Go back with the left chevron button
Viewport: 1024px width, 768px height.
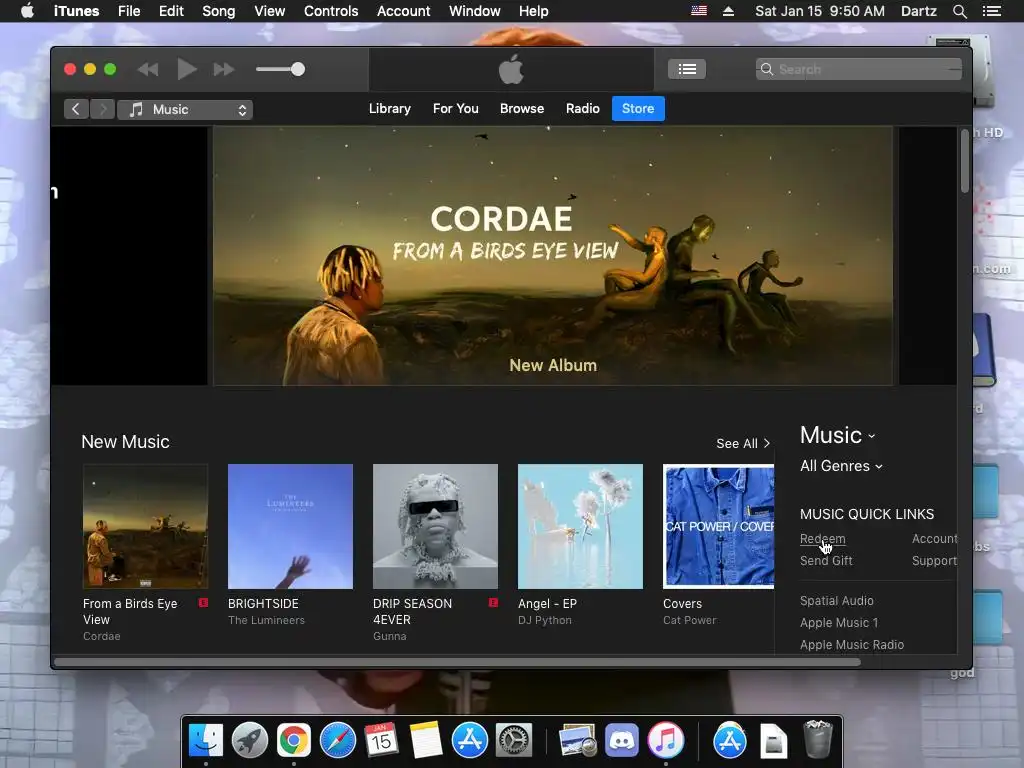tap(76, 109)
